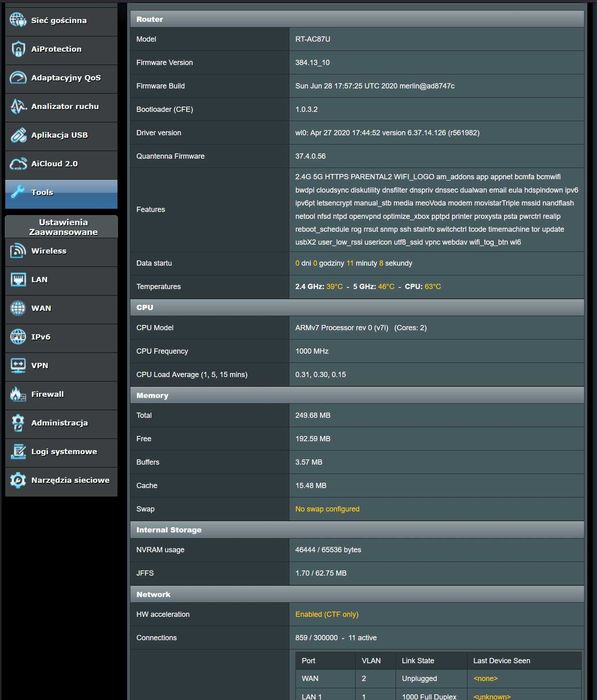
Task: Click NVRAM usage 46444 / 65536 bytes
Action: pyautogui.click(x=328, y=550)
